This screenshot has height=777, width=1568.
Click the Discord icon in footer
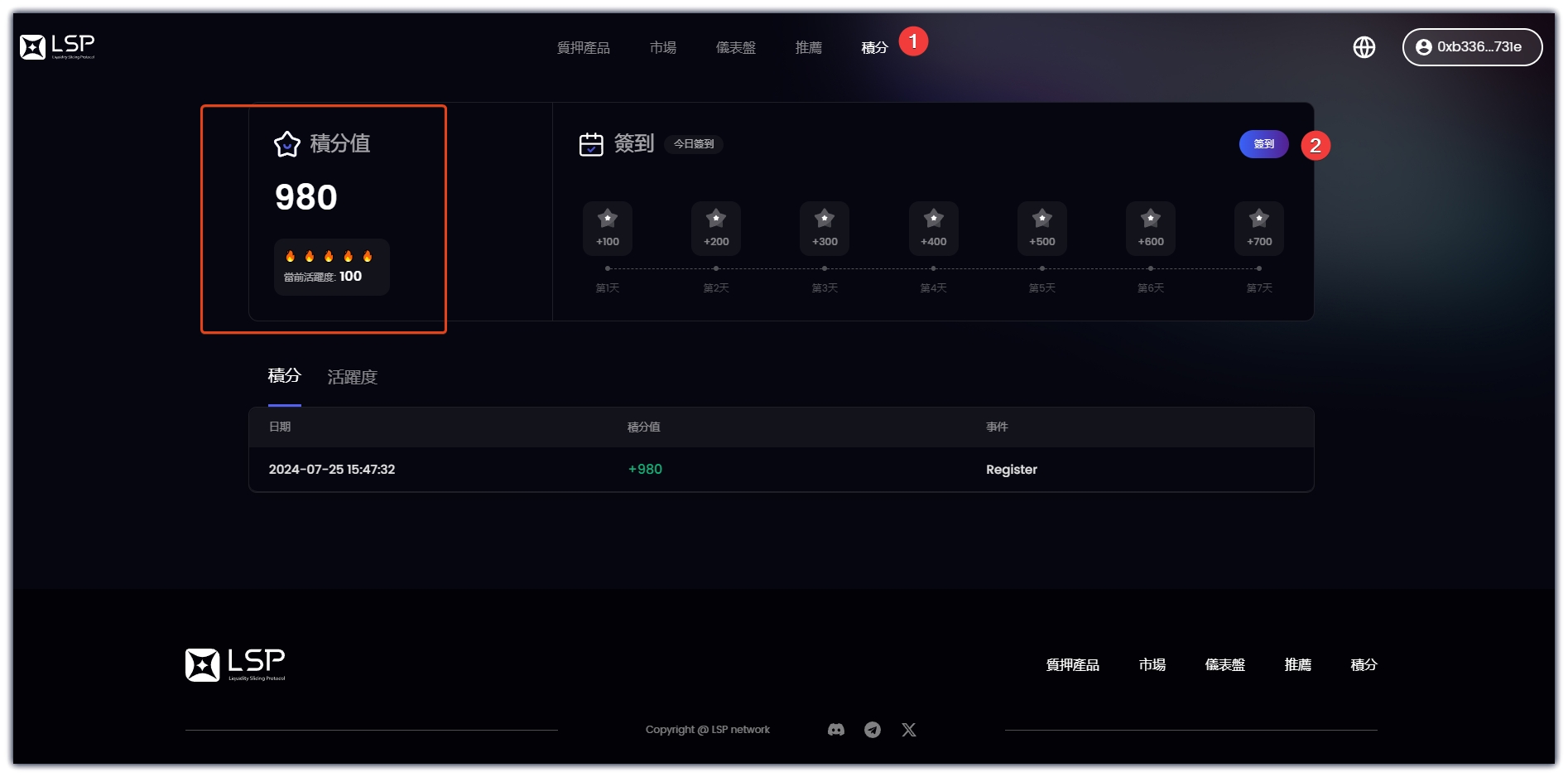click(835, 730)
